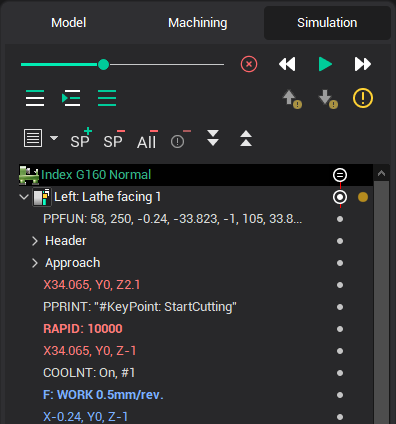This screenshot has height=424, width=396.
Task: Select the Approach row
Action: 196,263
